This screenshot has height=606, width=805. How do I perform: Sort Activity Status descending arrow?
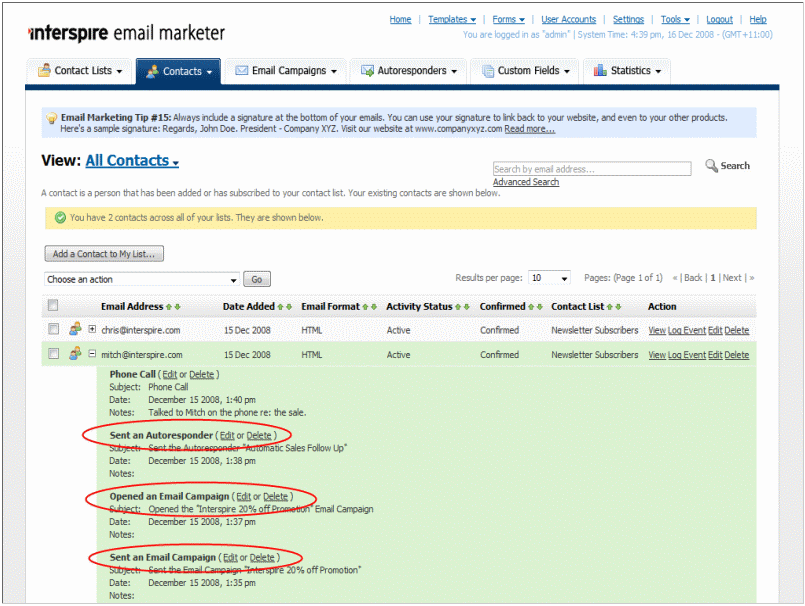pos(466,307)
